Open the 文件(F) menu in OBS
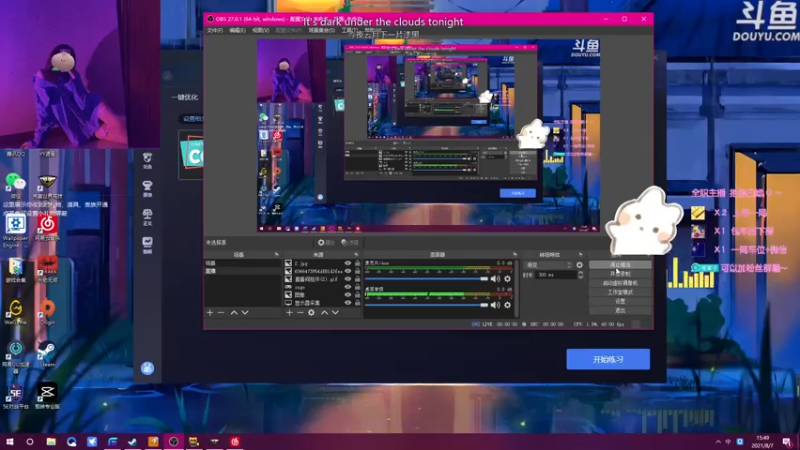Screen dimensions: 800x450 click(x=215, y=31)
